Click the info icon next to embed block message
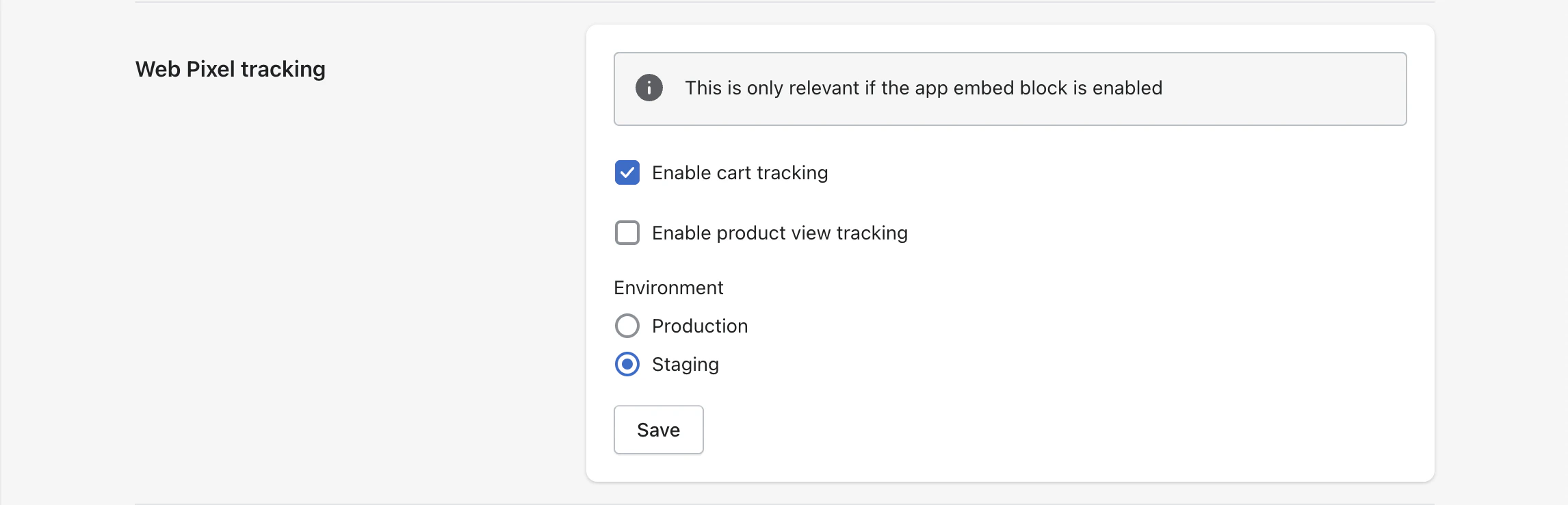 [x=649, y=88]
